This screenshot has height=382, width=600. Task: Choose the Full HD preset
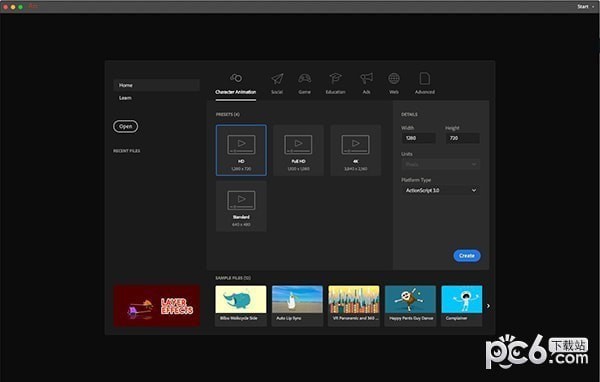[298, 150]
